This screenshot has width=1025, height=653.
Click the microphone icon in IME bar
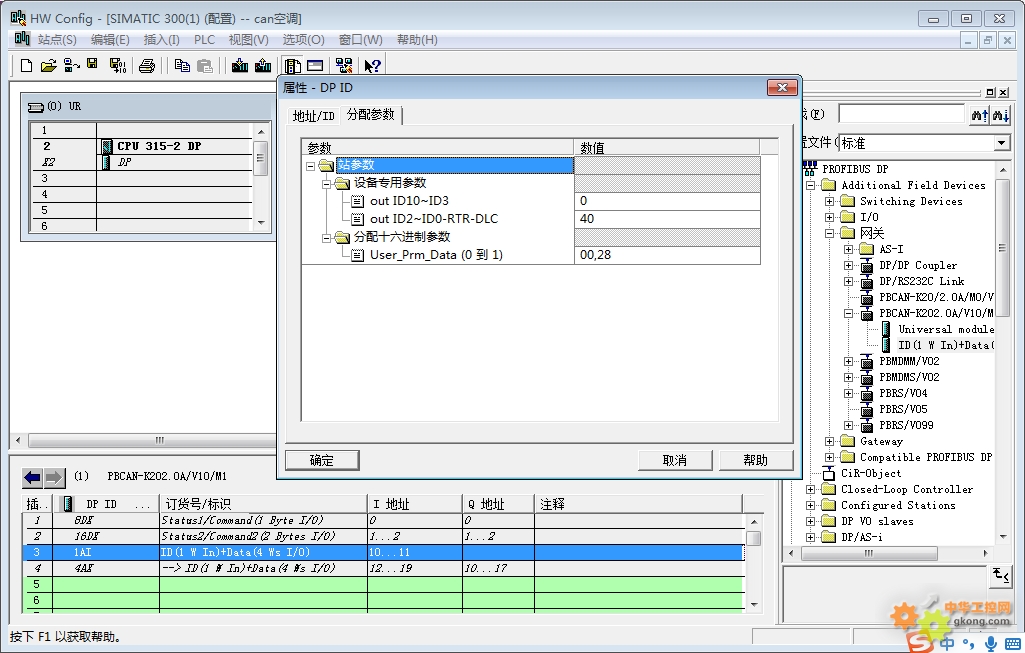(x=991, y=643)
